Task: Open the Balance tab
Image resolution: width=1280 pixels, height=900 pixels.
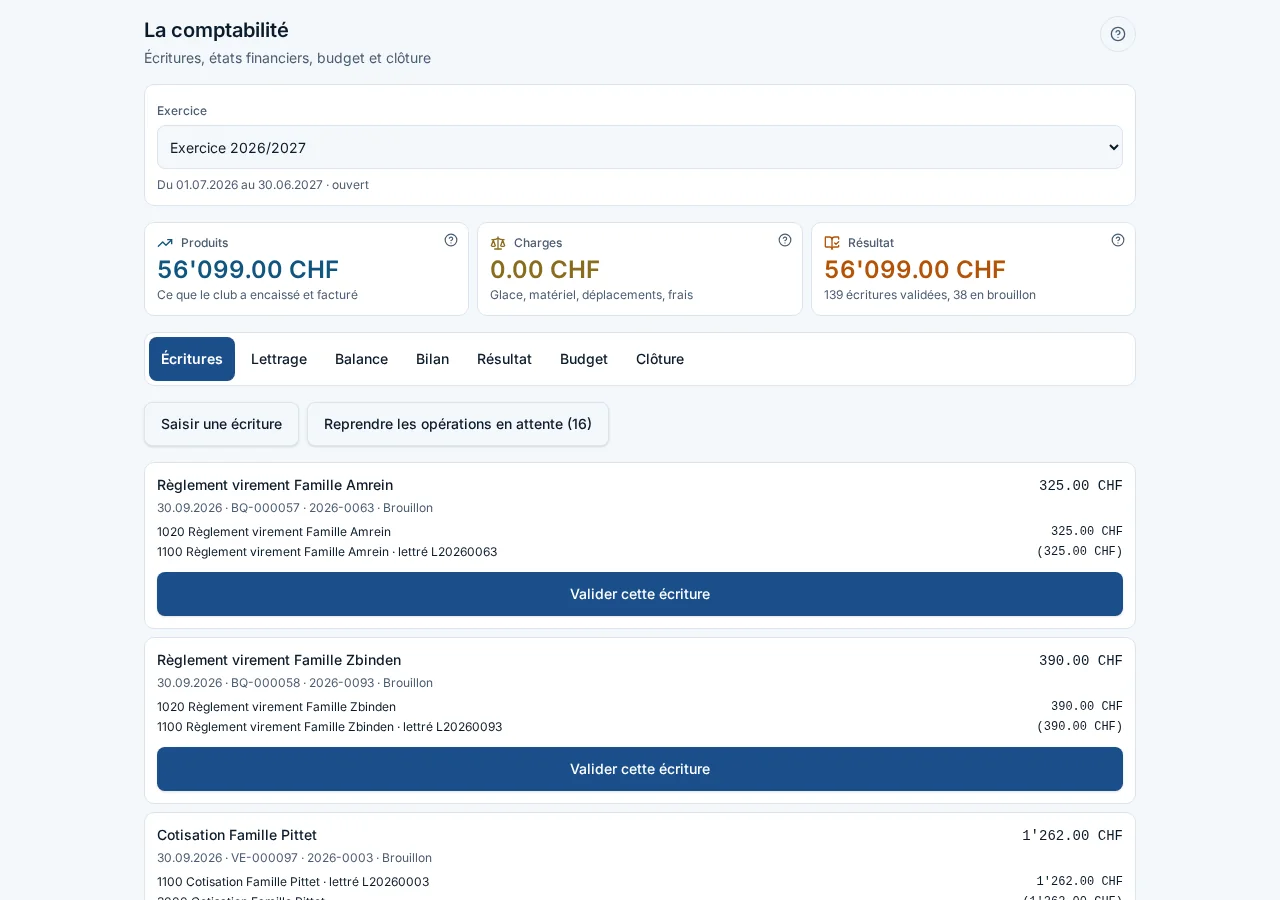Action: click(x=361, y=359)
